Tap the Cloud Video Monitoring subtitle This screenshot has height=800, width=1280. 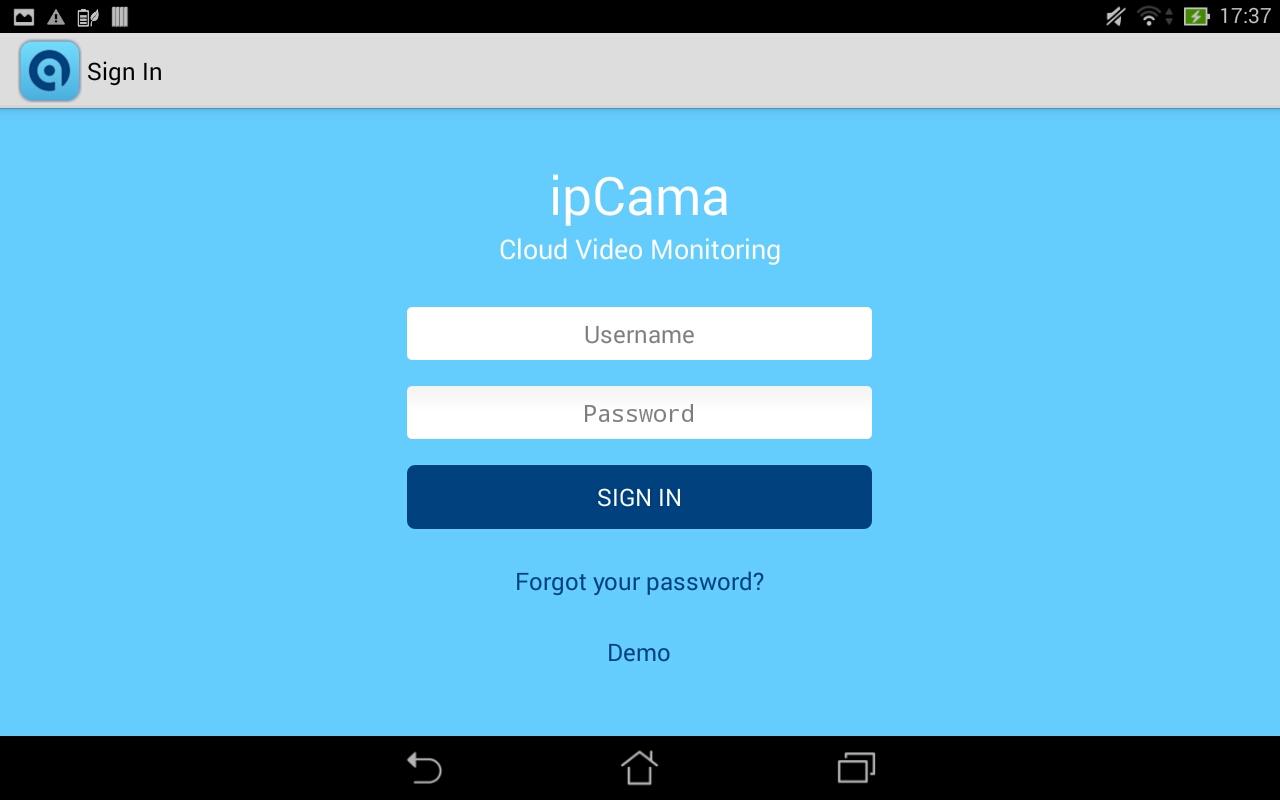(x=639, y=250)
